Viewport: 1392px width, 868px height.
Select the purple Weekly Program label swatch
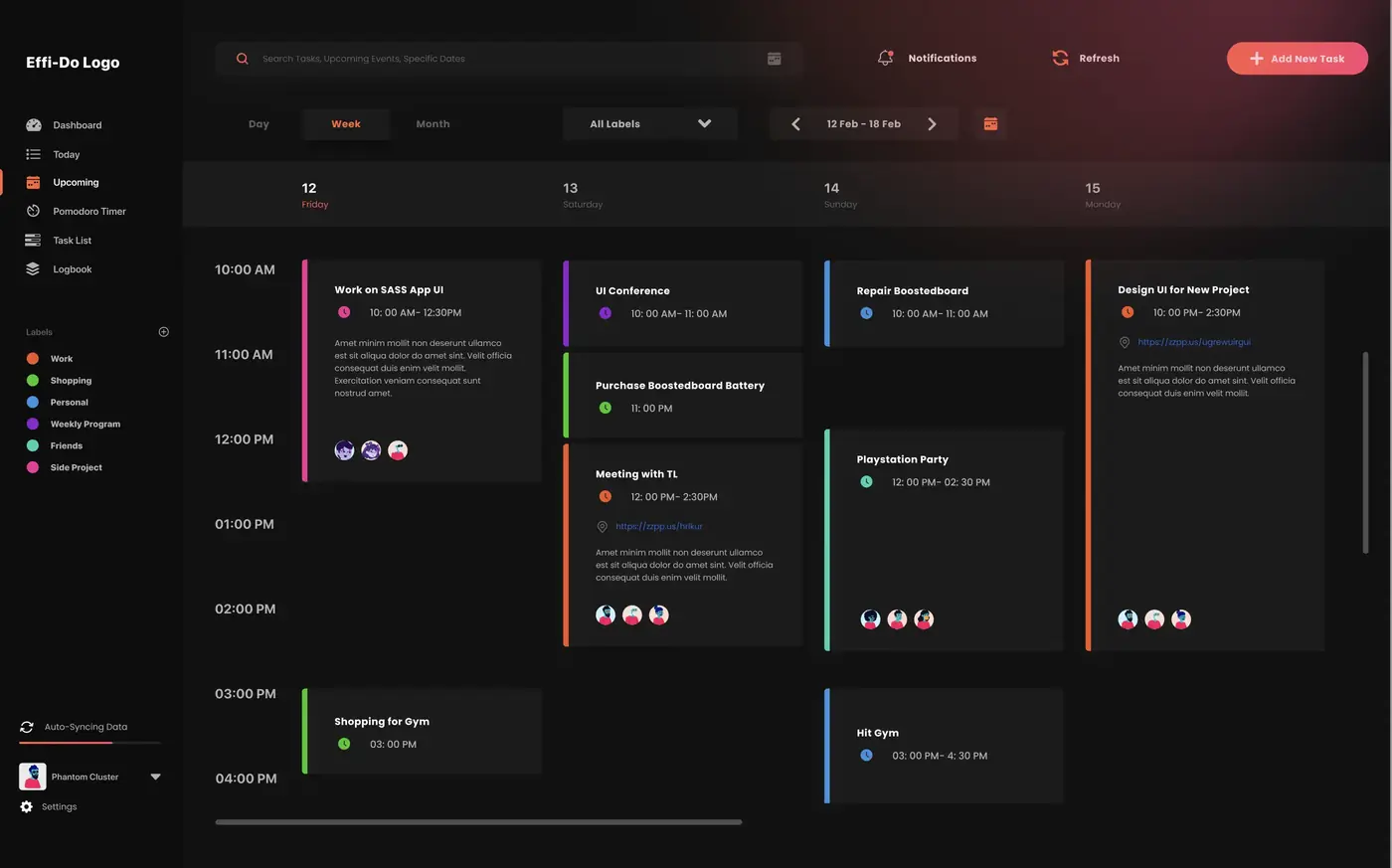pyautogui.click(x=33, y=424)
